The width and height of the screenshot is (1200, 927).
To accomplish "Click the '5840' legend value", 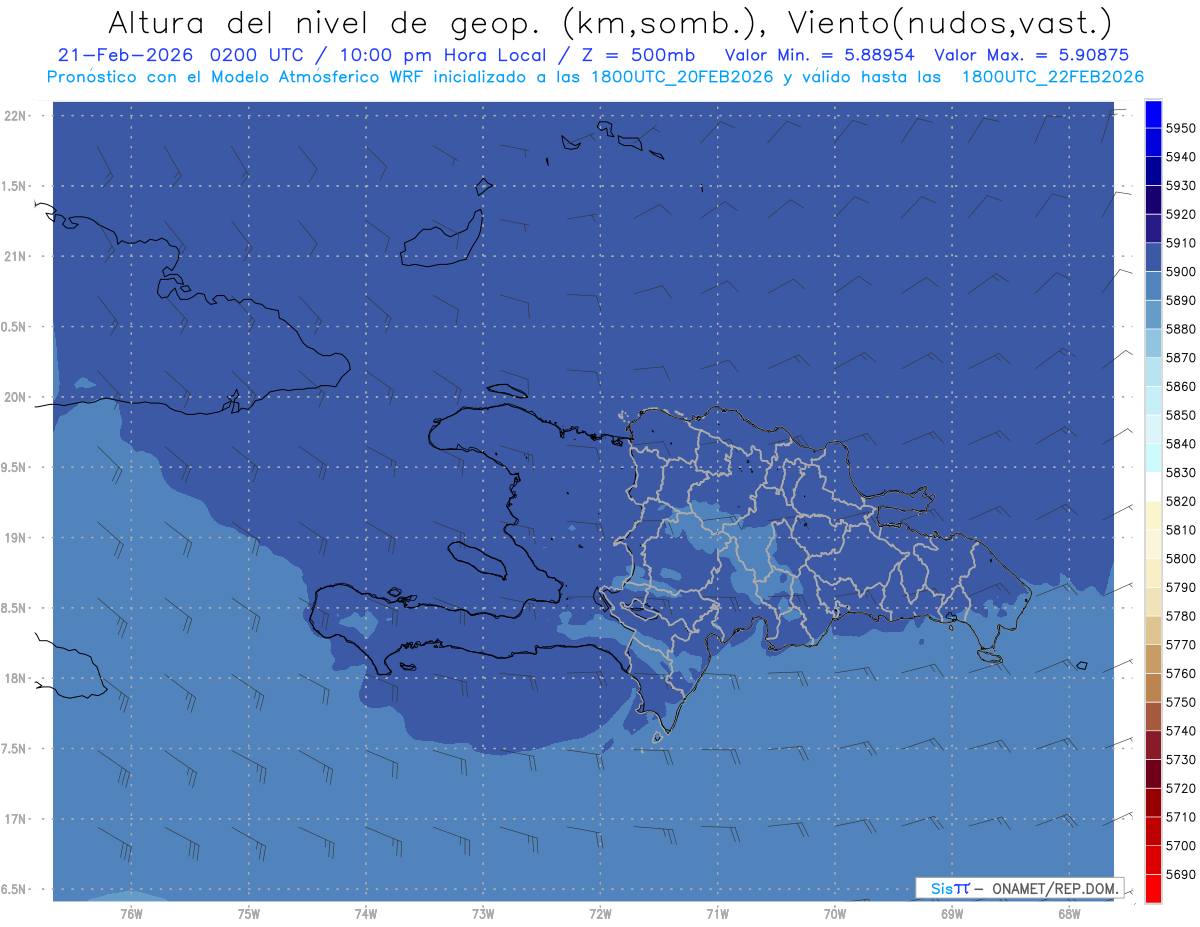I will pyautogui.click(x=1180, y=444).
